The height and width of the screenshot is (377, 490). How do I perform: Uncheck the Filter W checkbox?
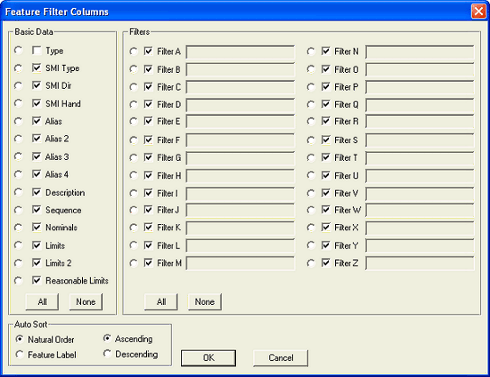pyautogui.click(x=326, y=210)
